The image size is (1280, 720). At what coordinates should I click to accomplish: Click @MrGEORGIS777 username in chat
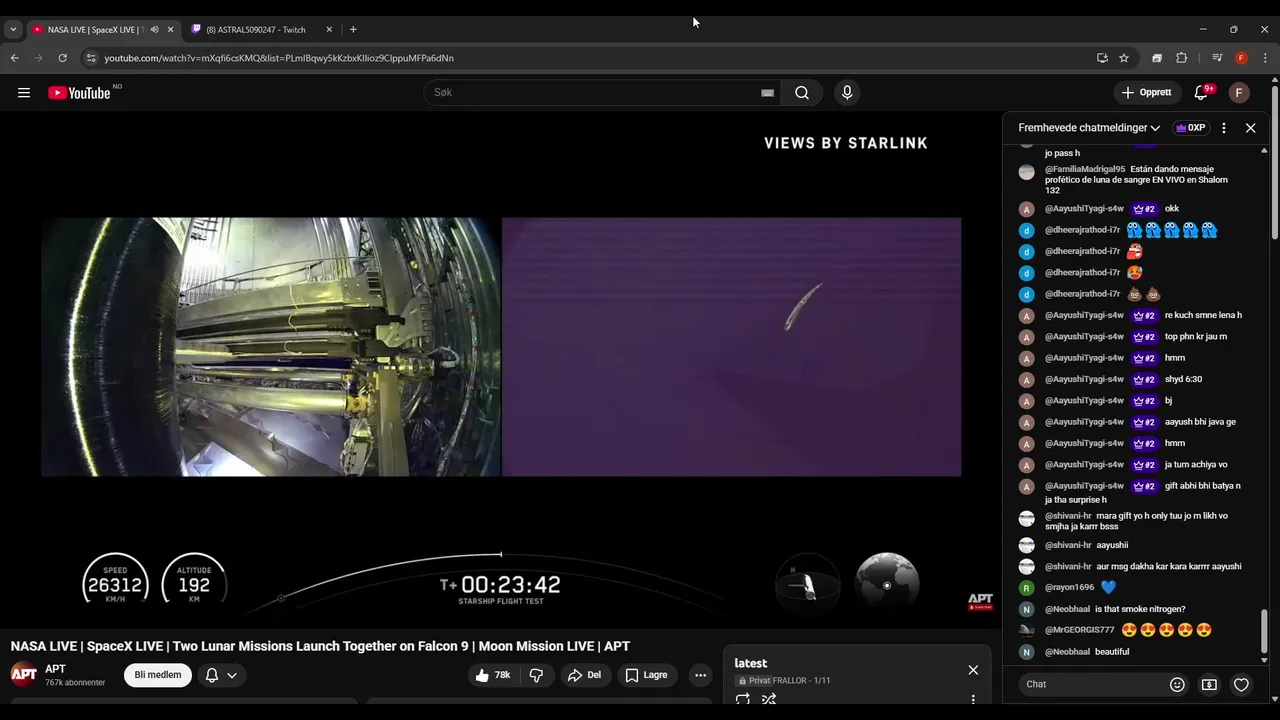pos(1079,630)
